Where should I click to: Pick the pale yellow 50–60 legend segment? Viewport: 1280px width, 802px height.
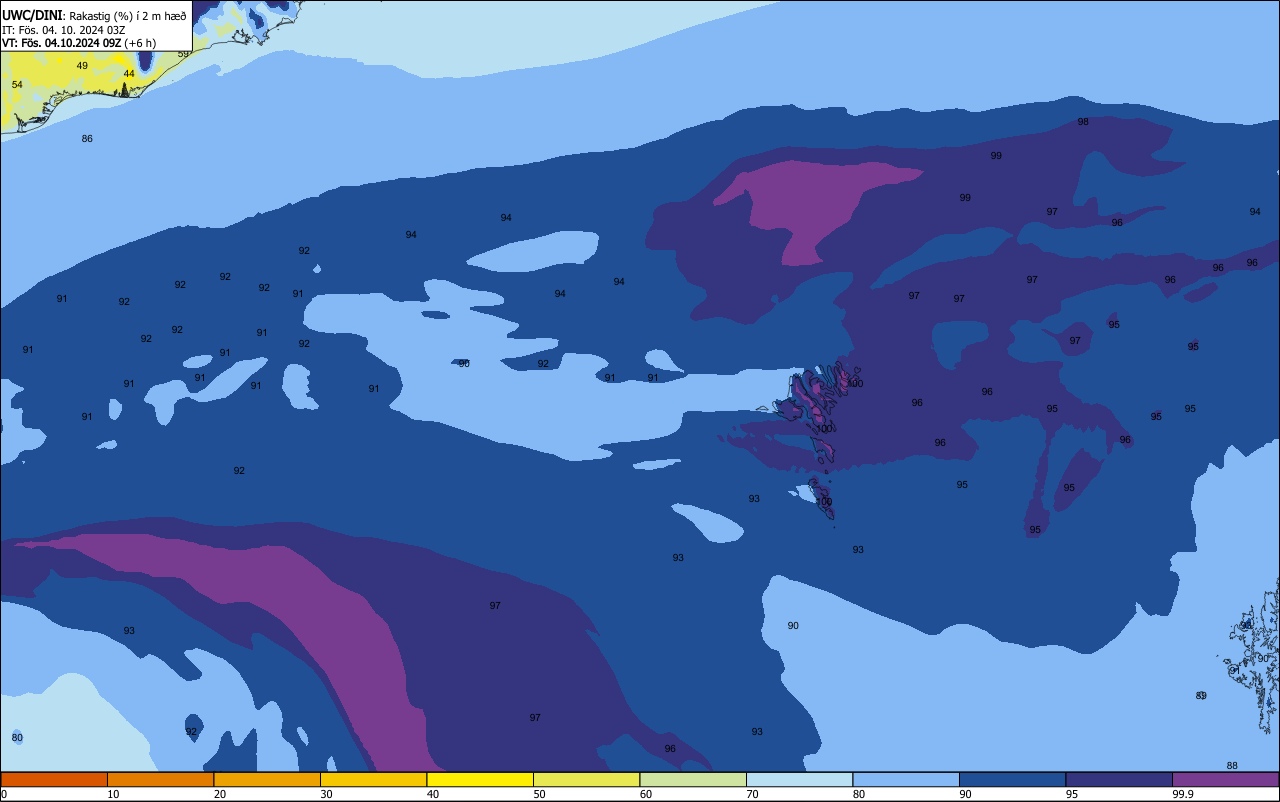tap(586, 779)
